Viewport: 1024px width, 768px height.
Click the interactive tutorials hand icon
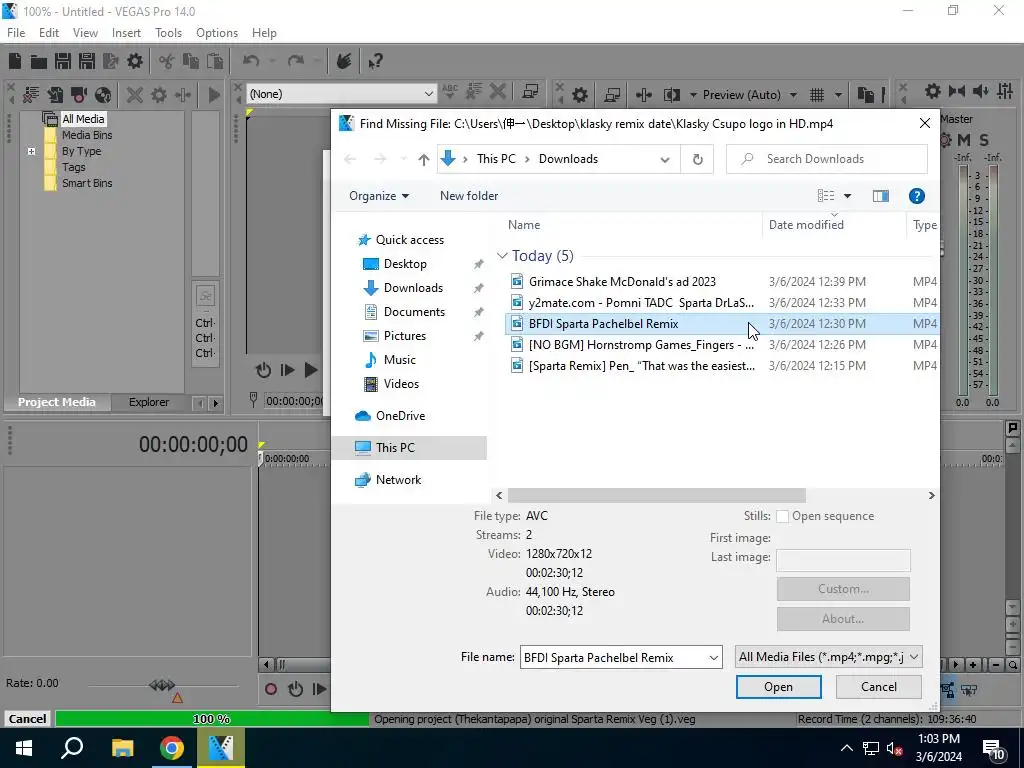[344, 61]
